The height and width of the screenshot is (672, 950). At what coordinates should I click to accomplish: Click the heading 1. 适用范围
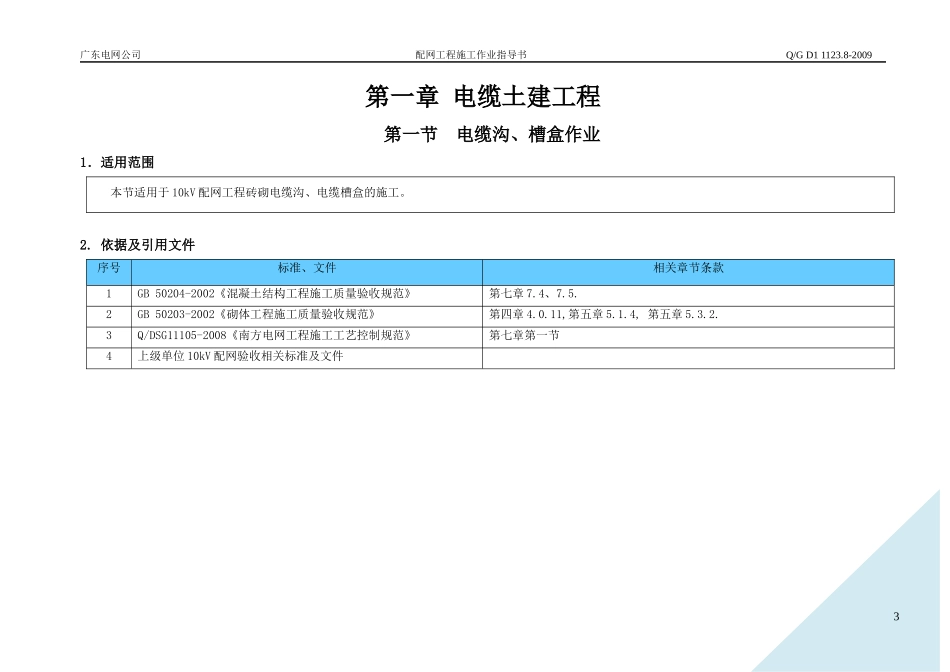point(117,162)
